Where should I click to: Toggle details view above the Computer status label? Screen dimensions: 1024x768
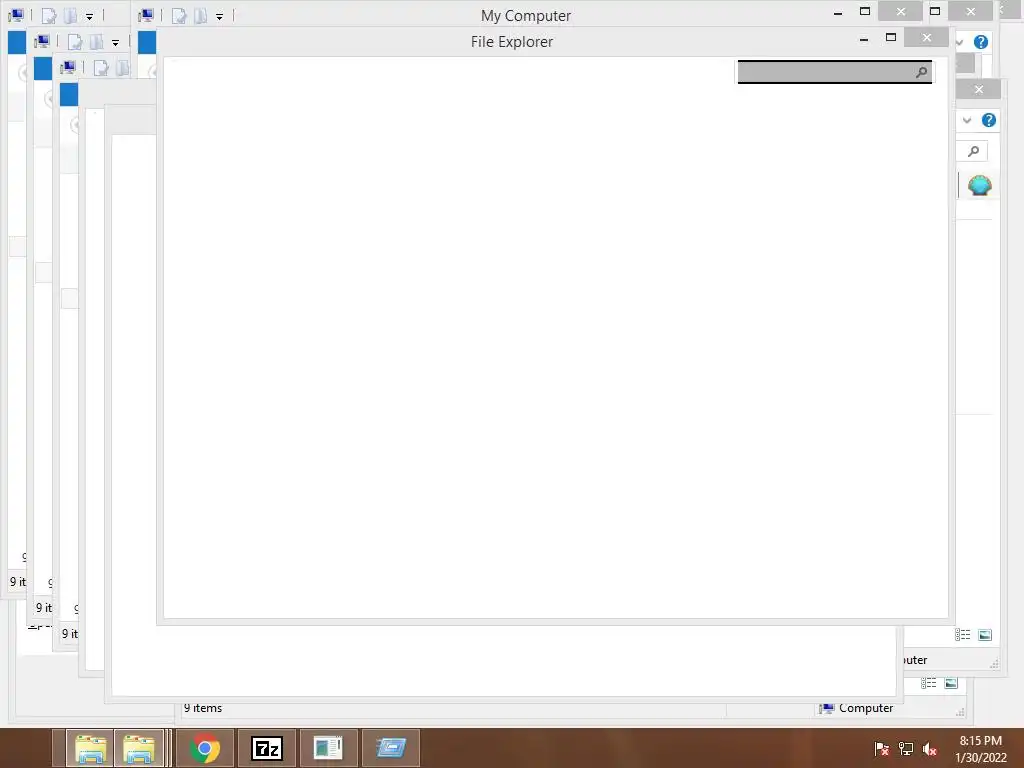click(x=929, y=683)
